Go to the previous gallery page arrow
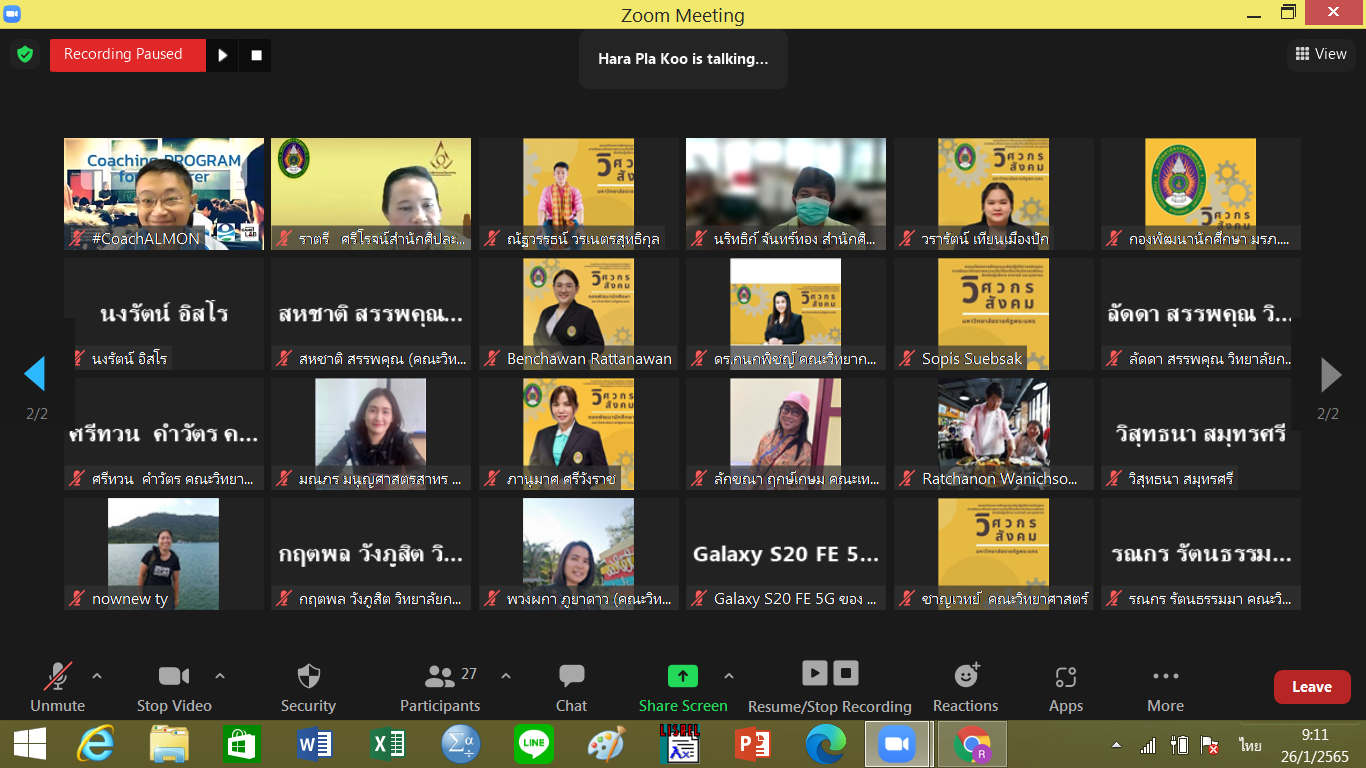Viewport: 1366px width, 768px height. click(x=35, y=374)
